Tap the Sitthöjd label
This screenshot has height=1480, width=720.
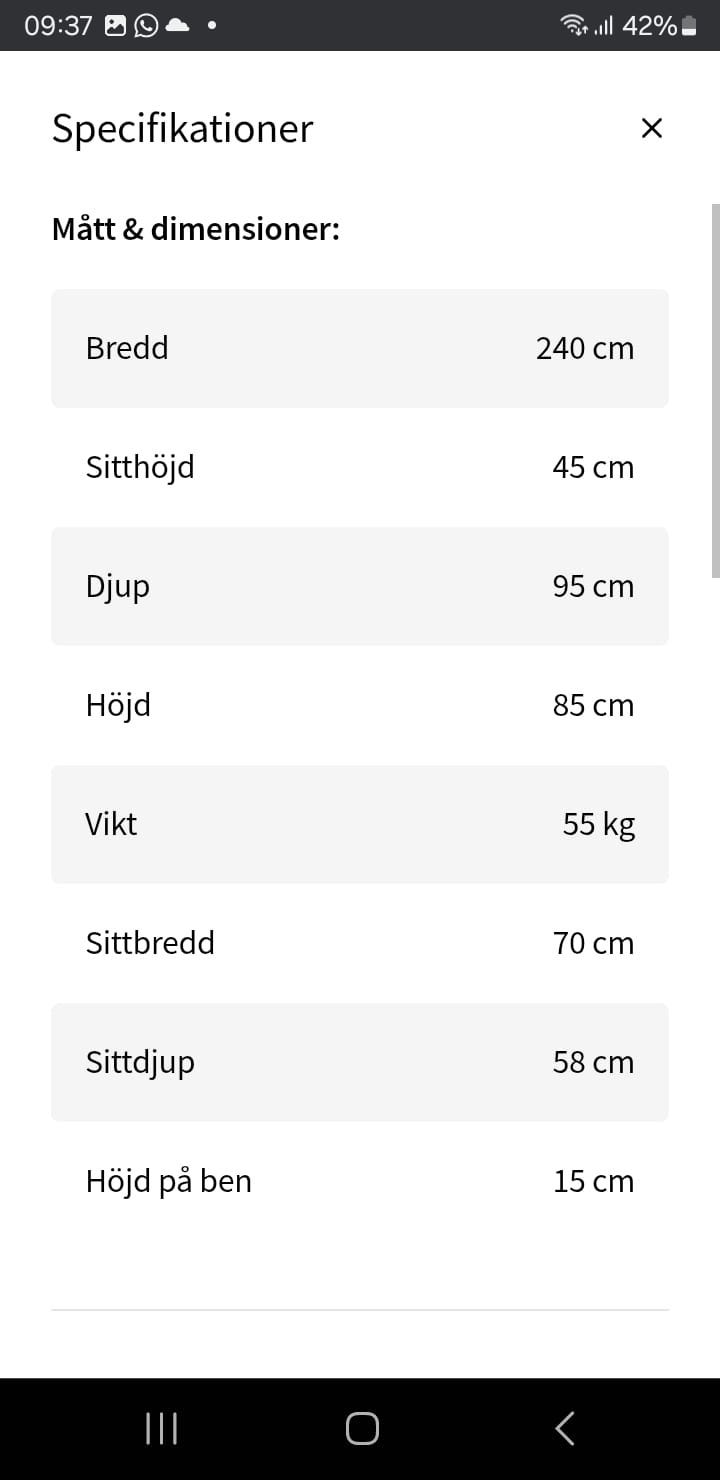point(140,467)
